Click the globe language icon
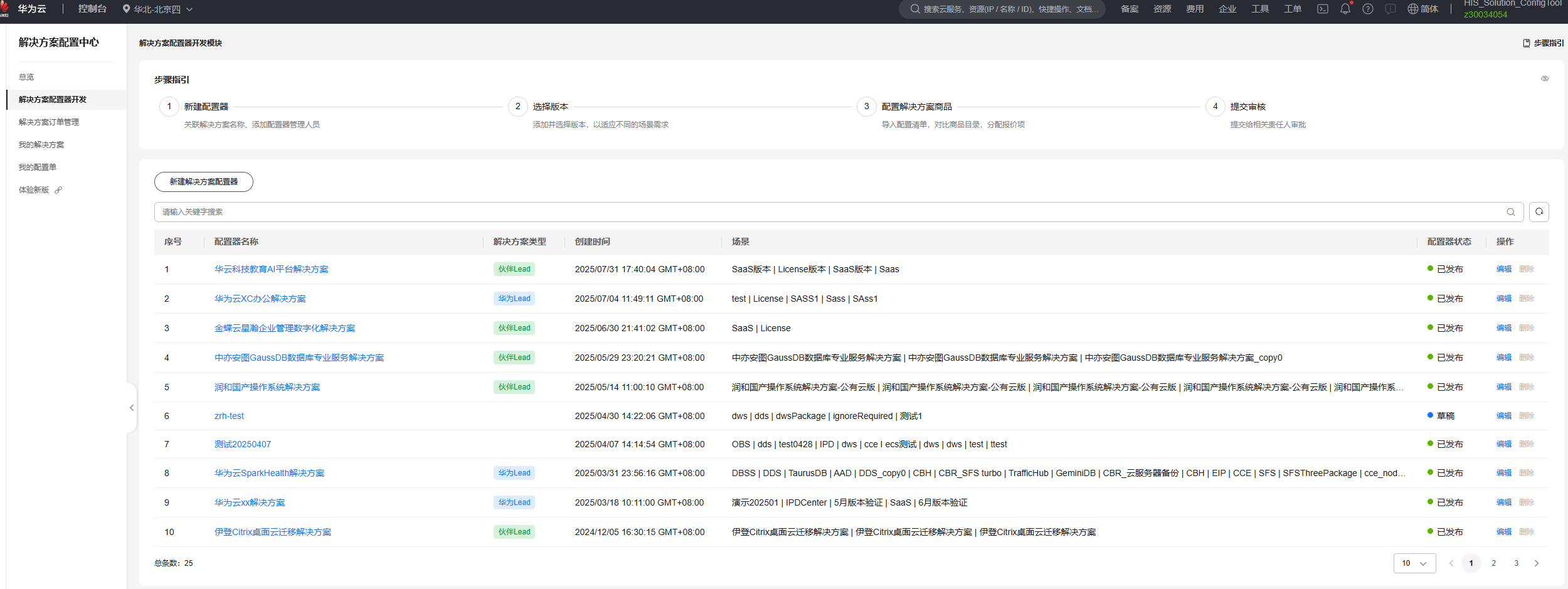This screenshot has width=1568, height=589. click(x=1412, y=9)
